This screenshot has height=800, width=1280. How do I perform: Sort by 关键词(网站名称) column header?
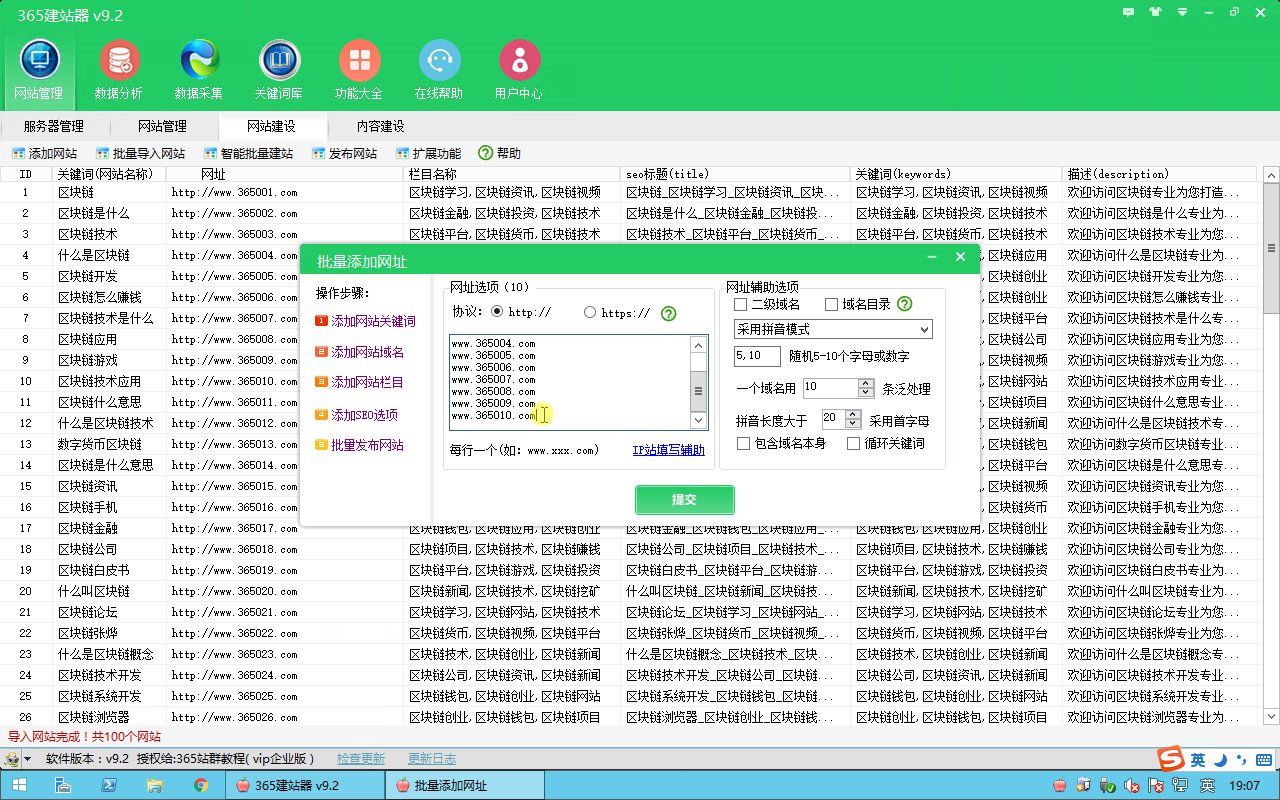click(x=109, y=173)
